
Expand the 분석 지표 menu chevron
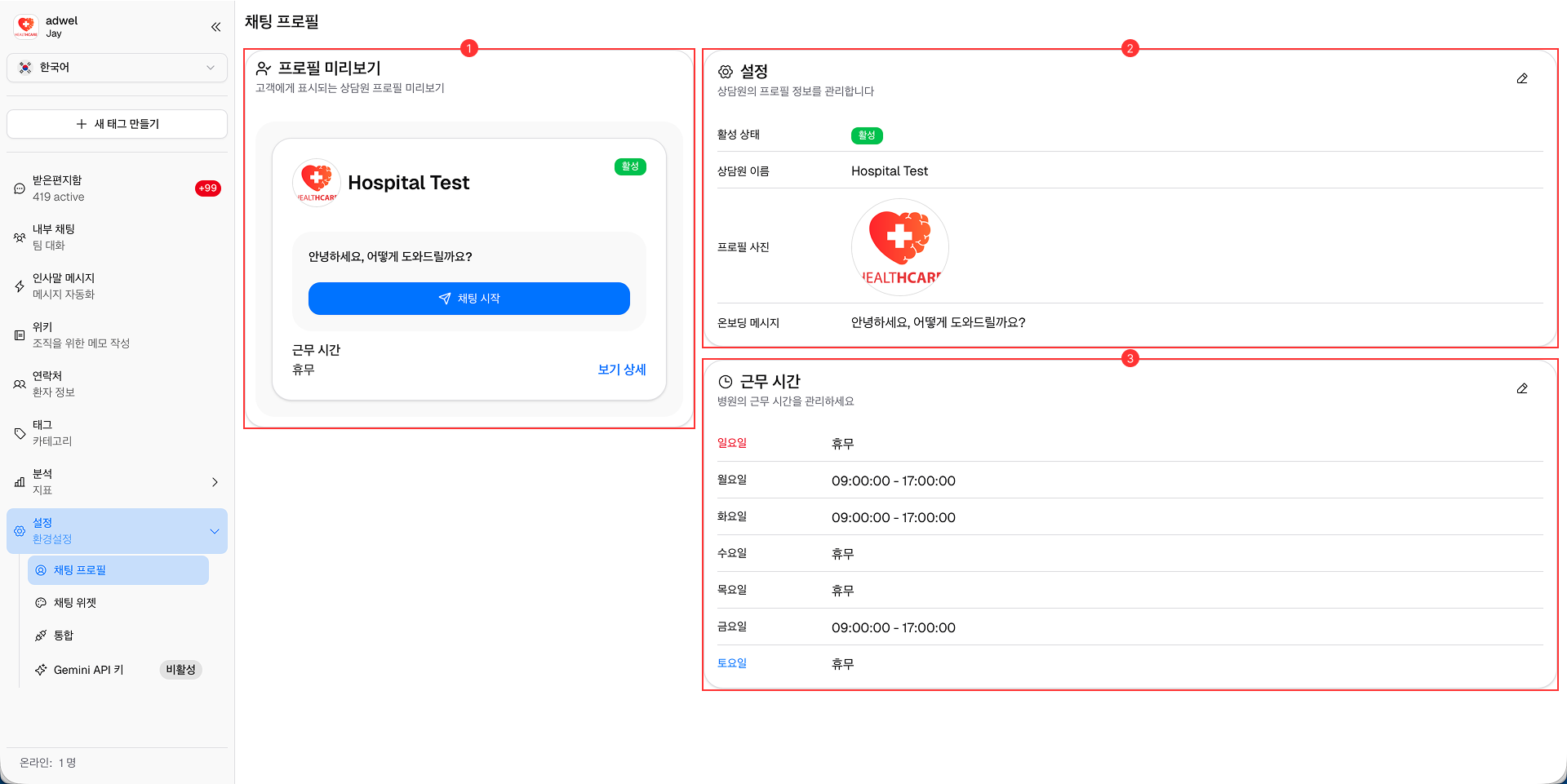(215, 481)
